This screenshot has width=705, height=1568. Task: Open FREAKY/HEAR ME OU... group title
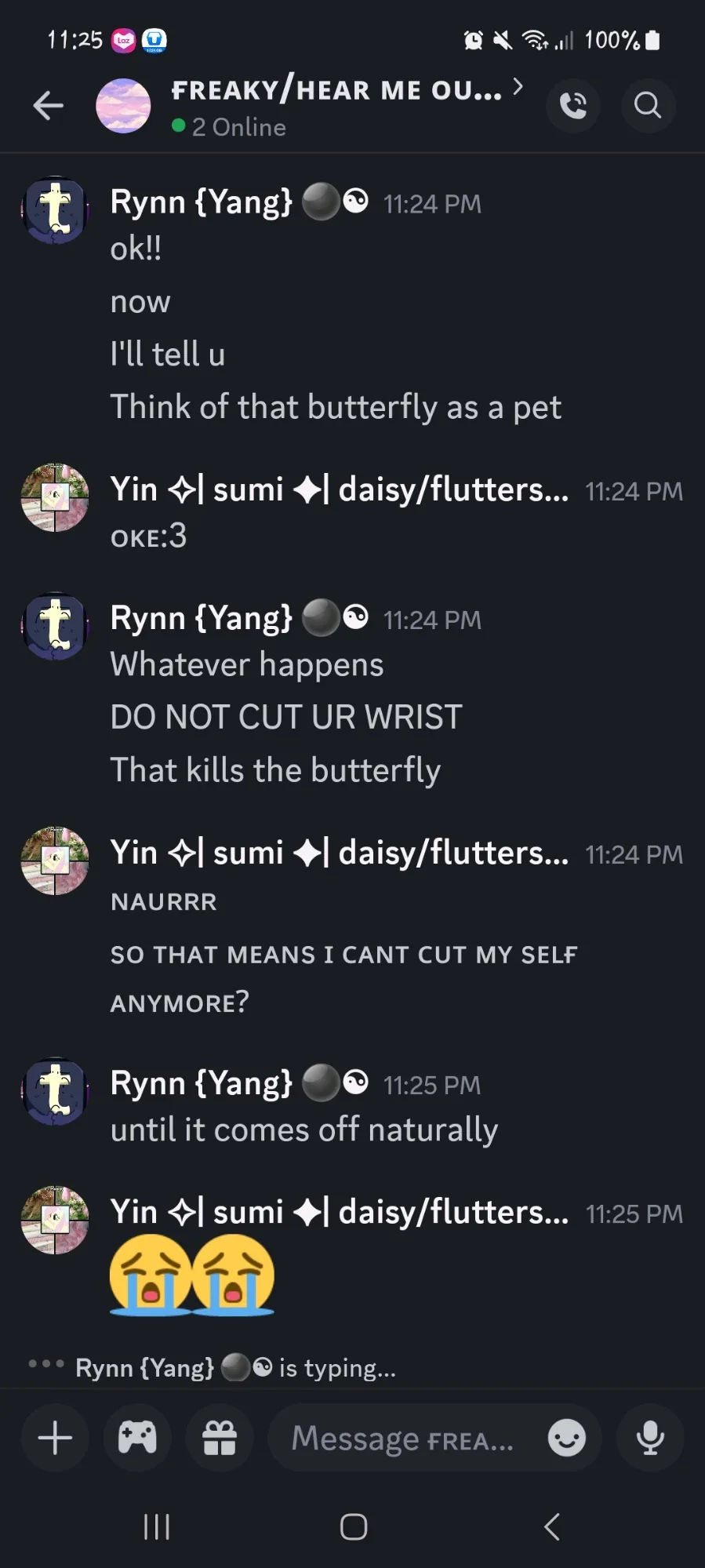pos(336,91)
